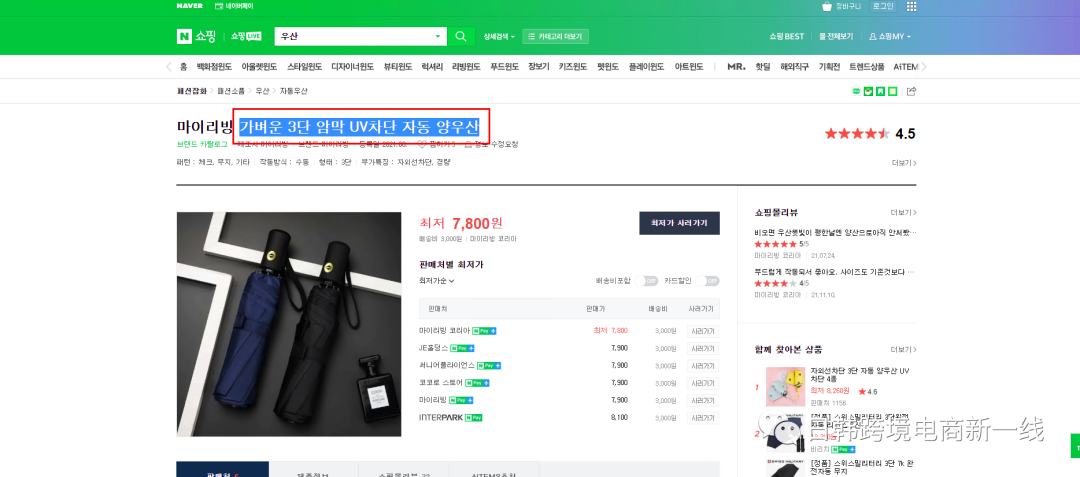Click the first green share icon (Line)
The image size is (1080, 477).
856,91
